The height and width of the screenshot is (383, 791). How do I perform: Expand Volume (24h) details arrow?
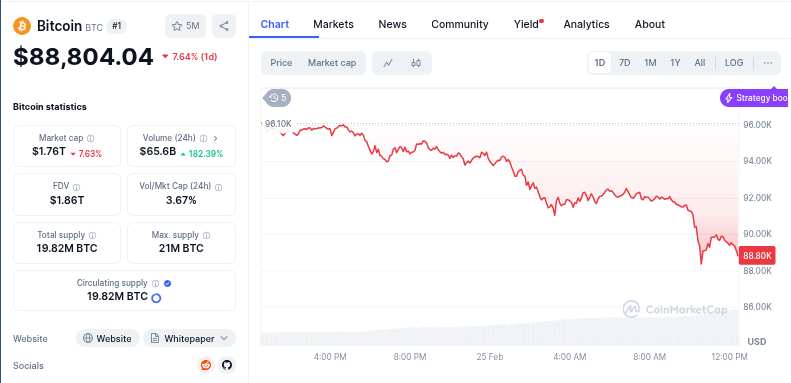216,138
